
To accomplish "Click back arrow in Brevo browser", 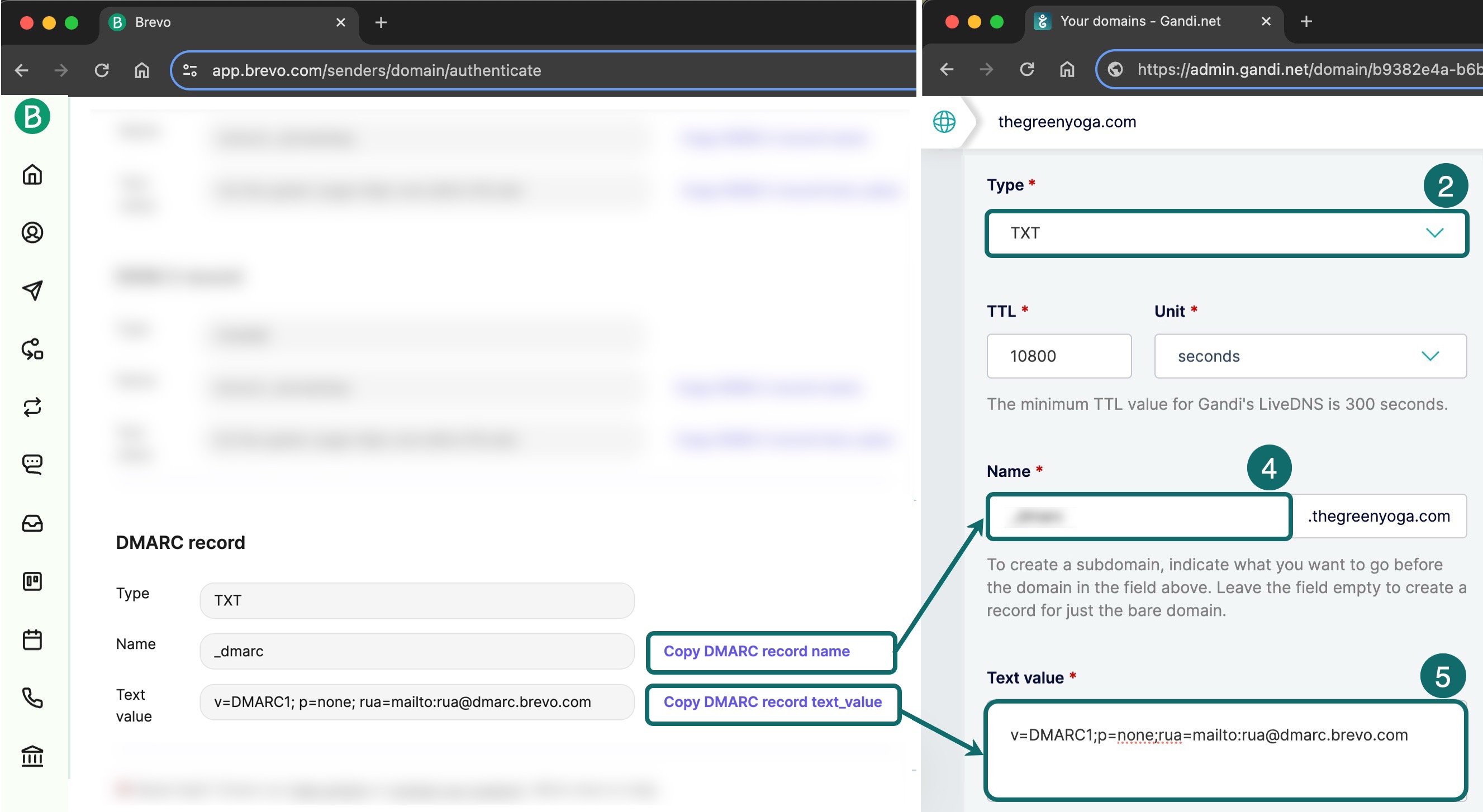I will (22, 70).
